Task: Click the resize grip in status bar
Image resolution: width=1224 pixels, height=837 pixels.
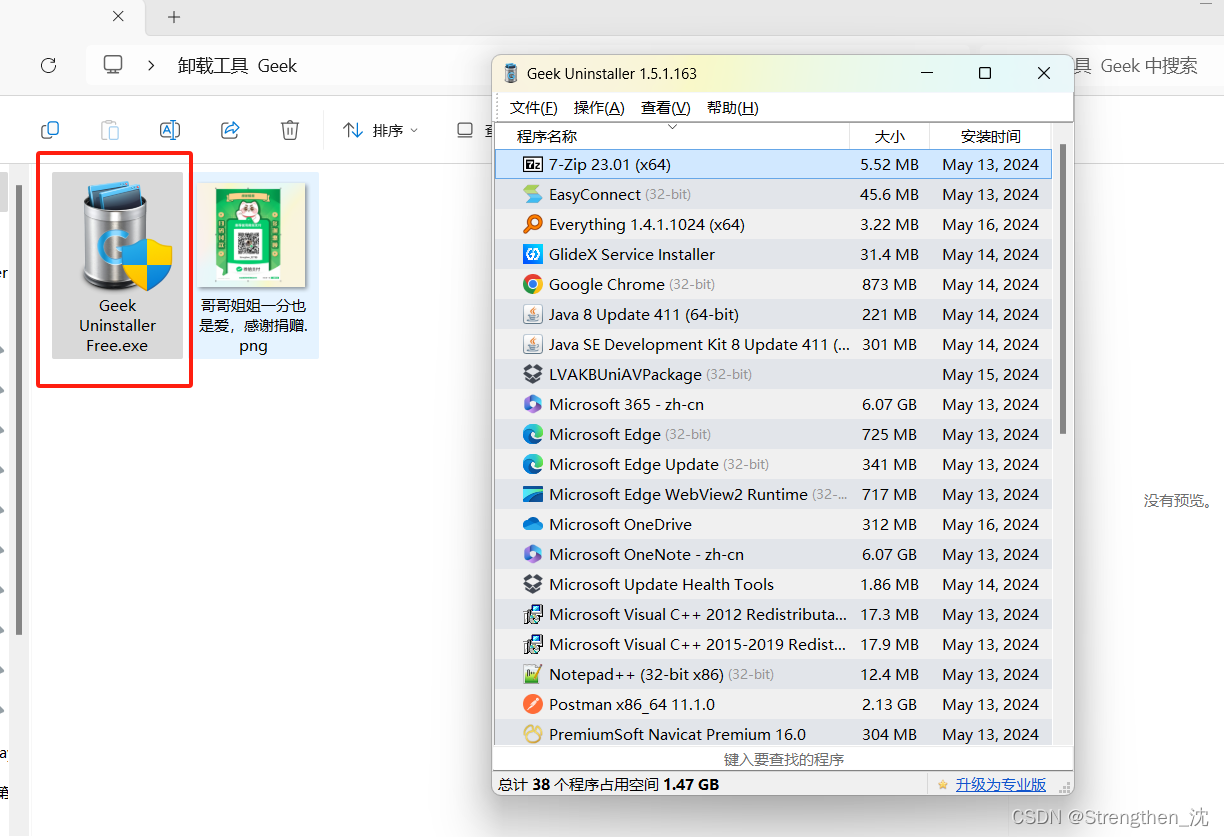Action: tap(1065, 787)
